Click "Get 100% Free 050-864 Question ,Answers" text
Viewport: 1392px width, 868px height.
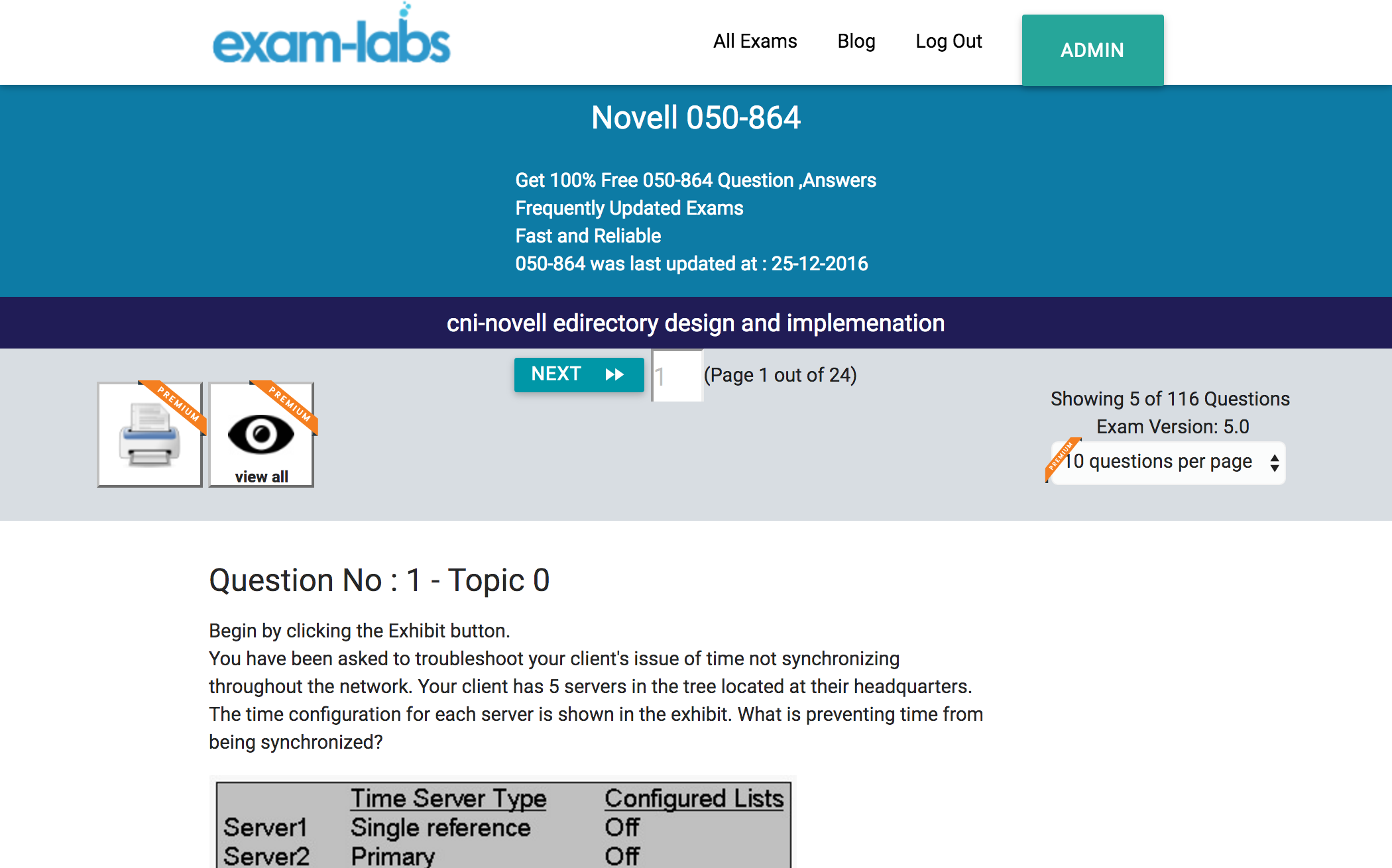coord(696,180)
